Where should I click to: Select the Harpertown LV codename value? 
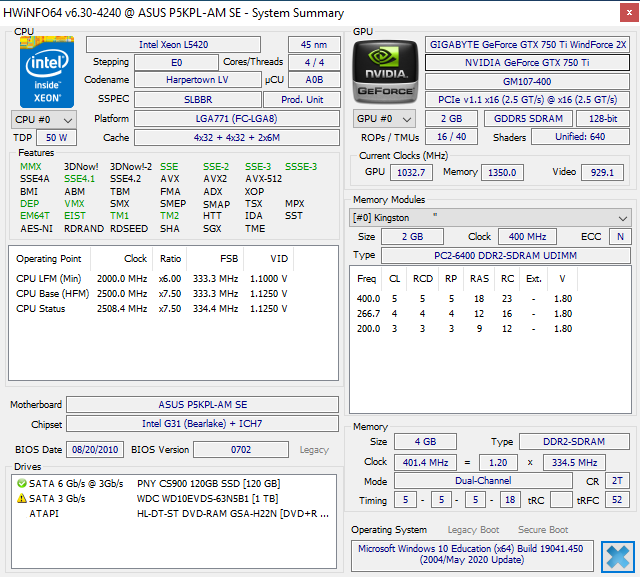[198, 80]
